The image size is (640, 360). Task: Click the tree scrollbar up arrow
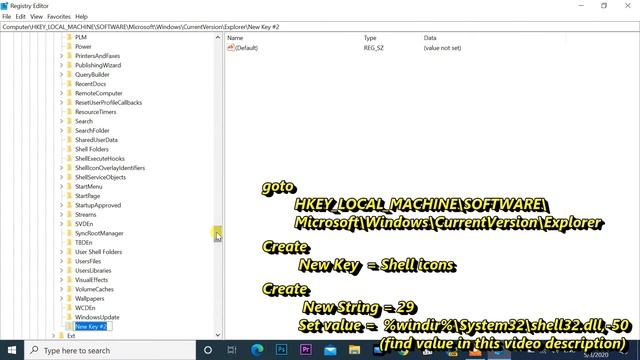point(218,37)
